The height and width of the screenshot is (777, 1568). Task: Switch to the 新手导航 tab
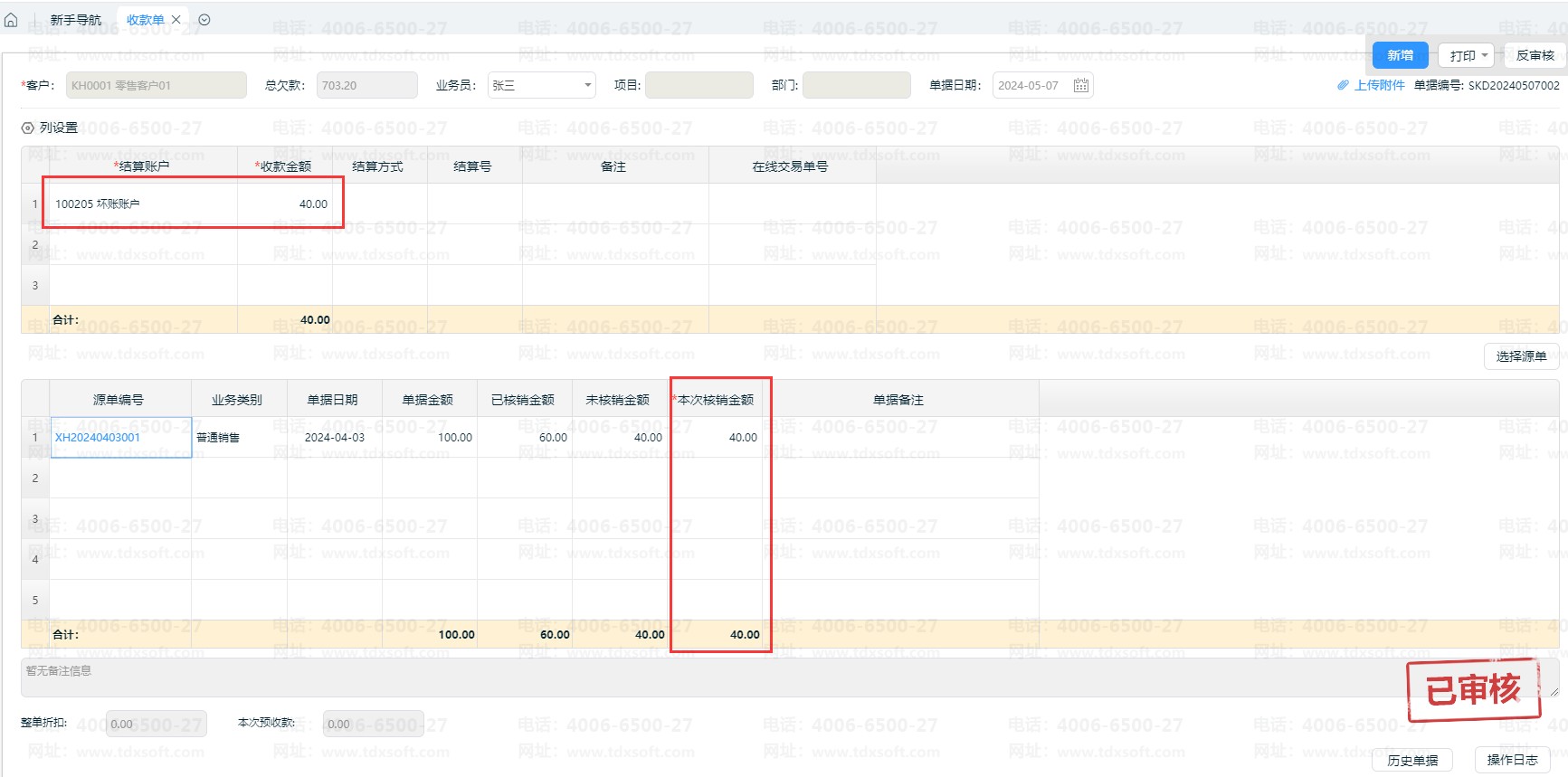(x=75, y=20)
